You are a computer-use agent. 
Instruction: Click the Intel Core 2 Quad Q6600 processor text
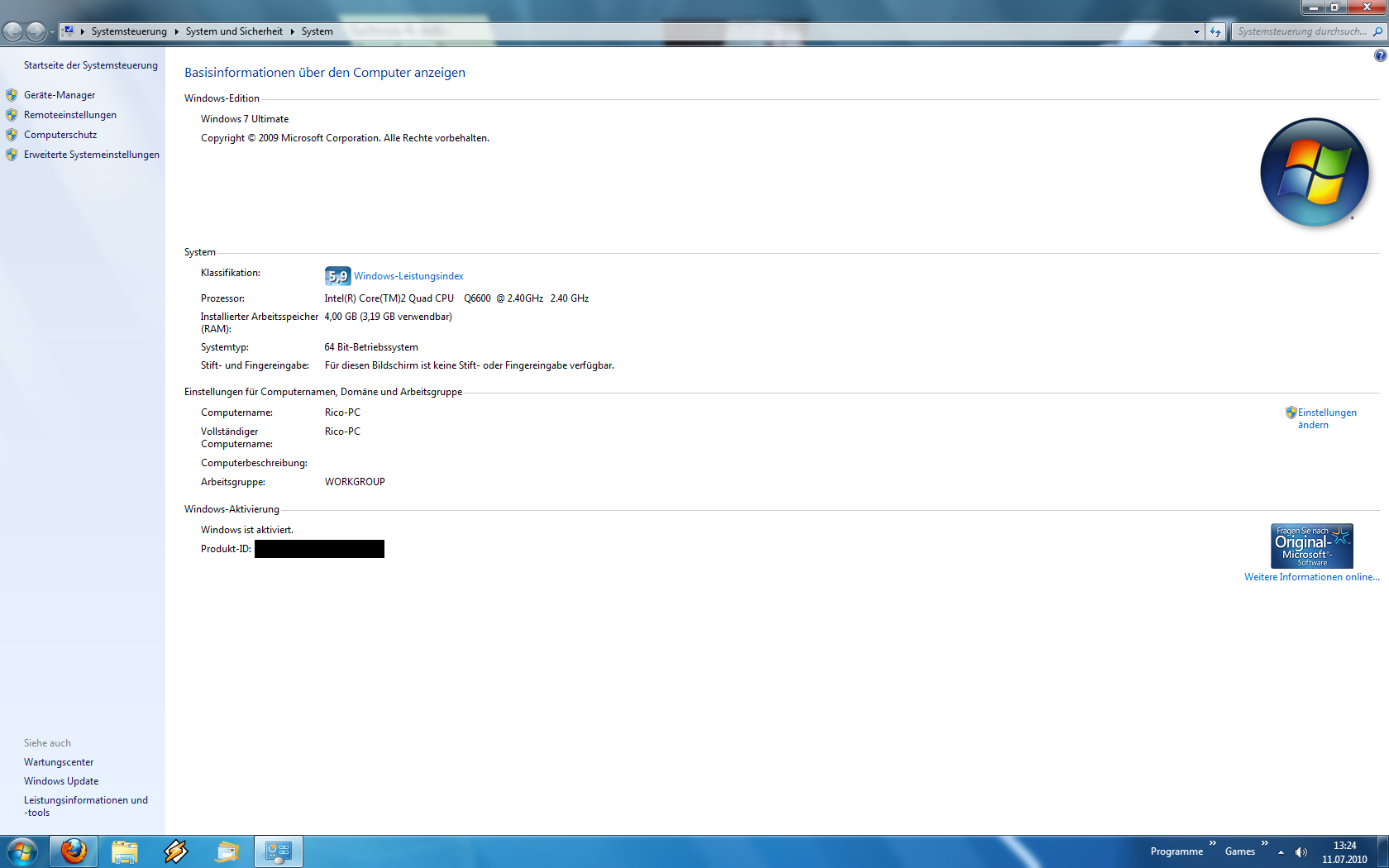pyautogui.click(x=456, y=298)
